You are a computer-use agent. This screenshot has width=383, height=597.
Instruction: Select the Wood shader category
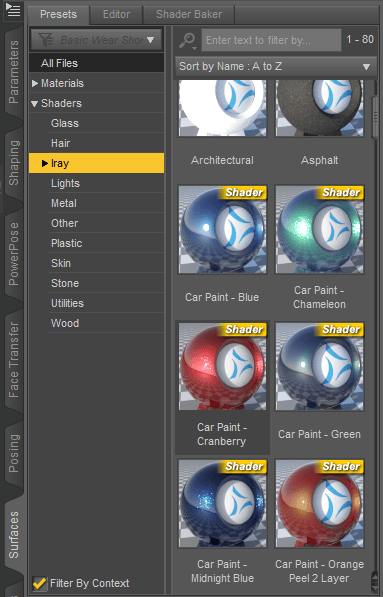(x=107, y=323)
